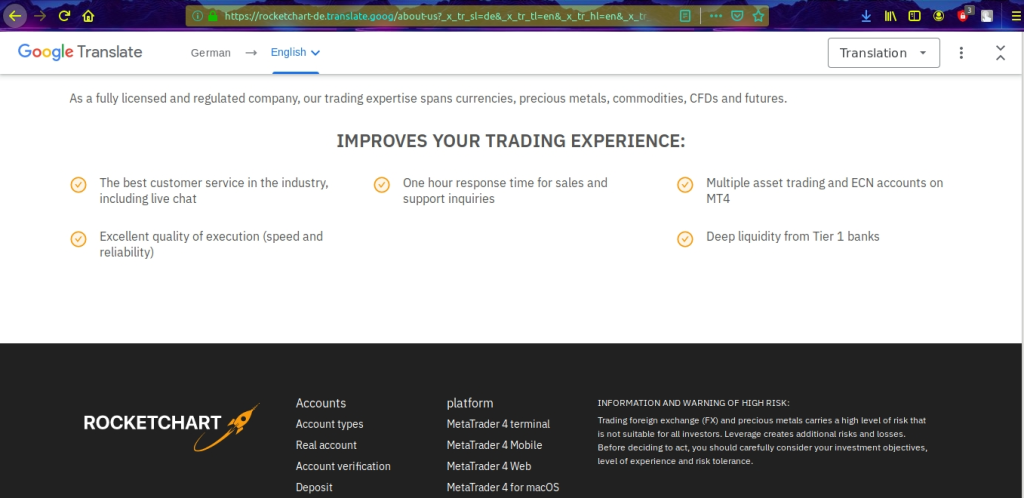
Task: Open MetaTrader 4 for macOS link
Action: tap(503, 487)
